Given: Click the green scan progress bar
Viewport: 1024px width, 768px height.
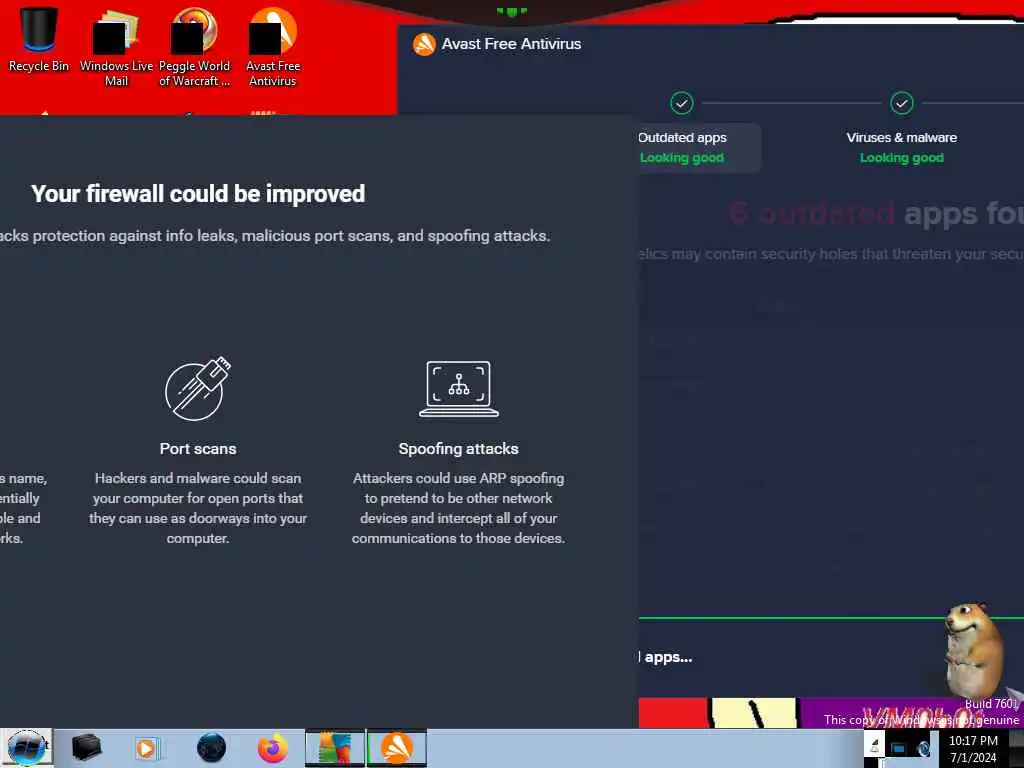Looking at the screenshot, I should 831,617.
